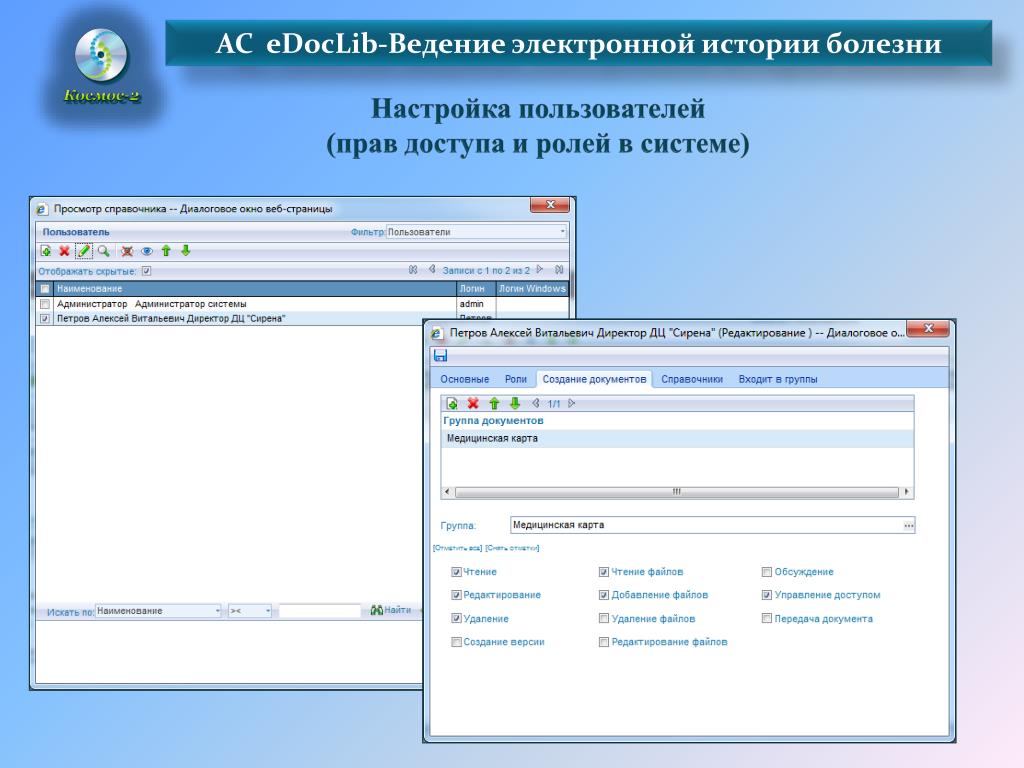Enable the Удаление файлов checkbox
Viewport: 1024px width, 768px height.
604,618
